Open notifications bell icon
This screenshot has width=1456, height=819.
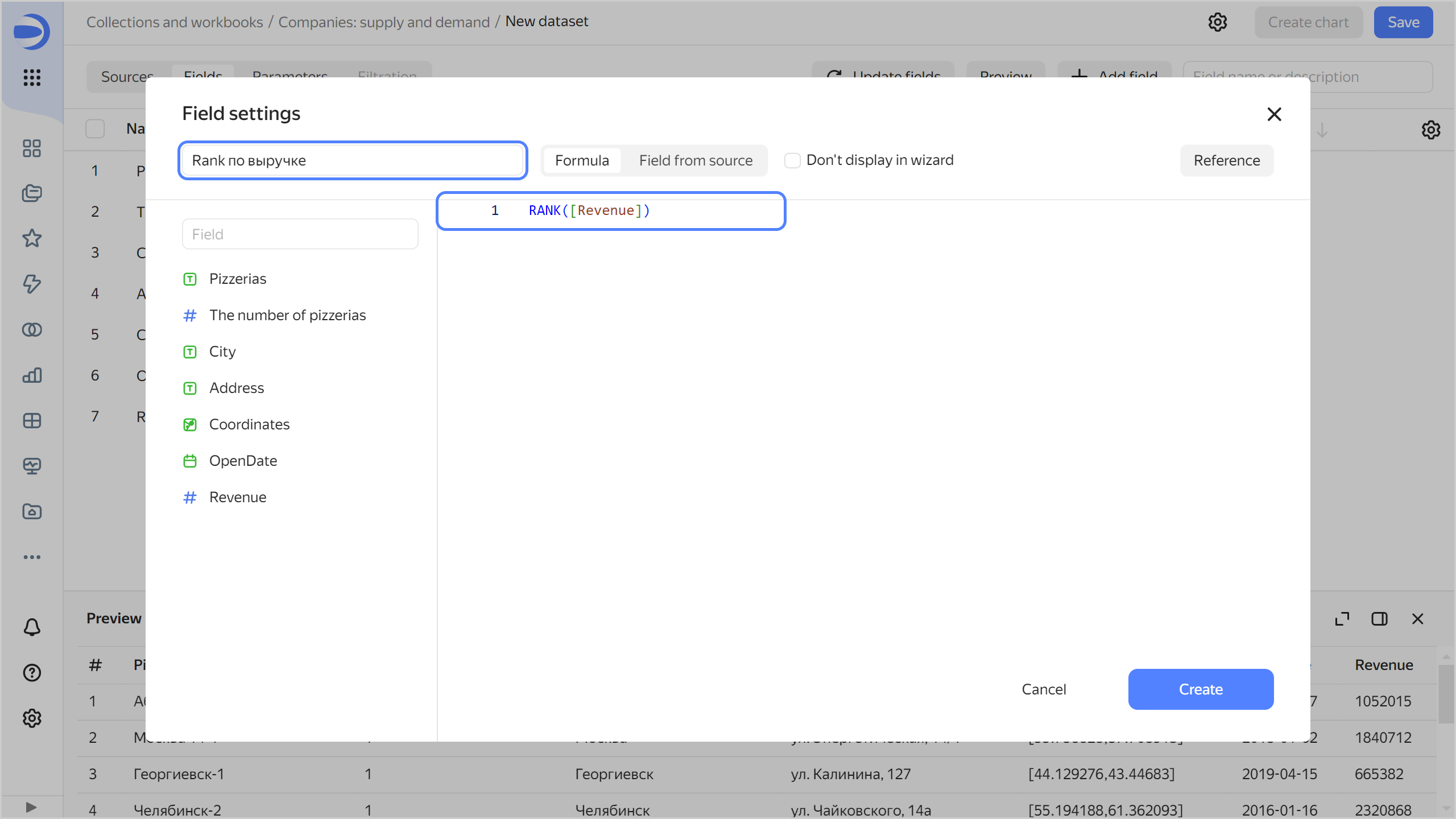(x=32, y=627)
